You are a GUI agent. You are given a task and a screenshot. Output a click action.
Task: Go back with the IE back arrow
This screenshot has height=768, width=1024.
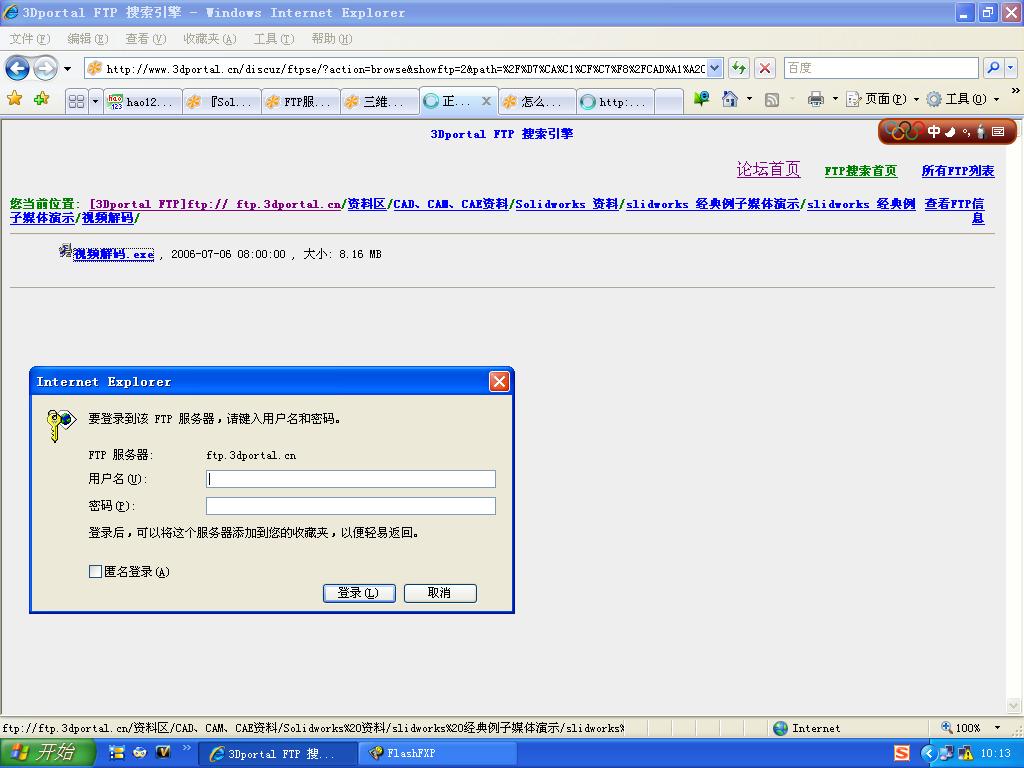pyautogui.click(x=17, y=68)
